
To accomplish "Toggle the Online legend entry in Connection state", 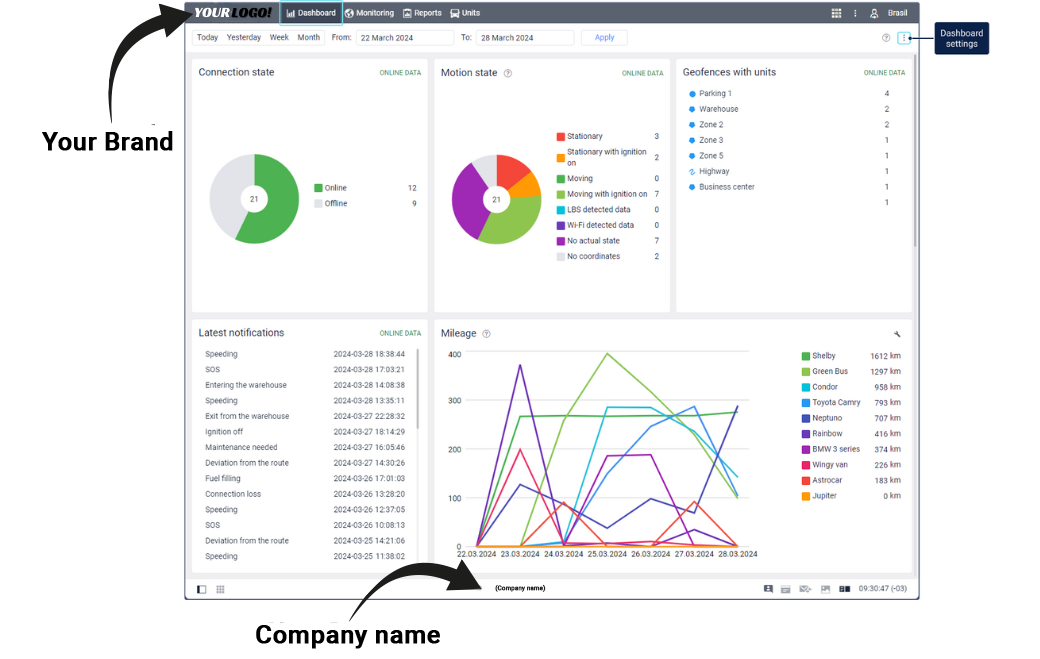I will coord(319,188).
